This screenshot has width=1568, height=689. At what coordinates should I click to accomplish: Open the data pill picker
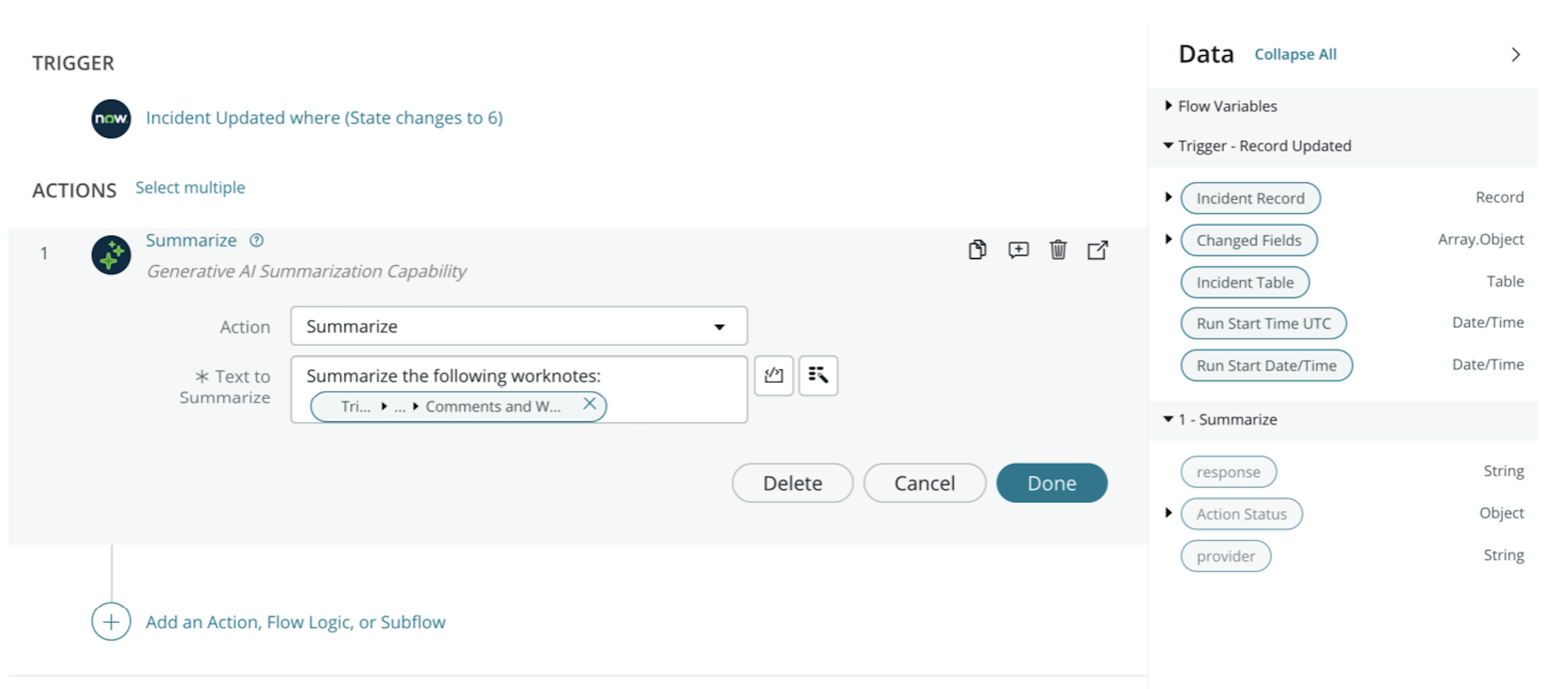(819, 375)
